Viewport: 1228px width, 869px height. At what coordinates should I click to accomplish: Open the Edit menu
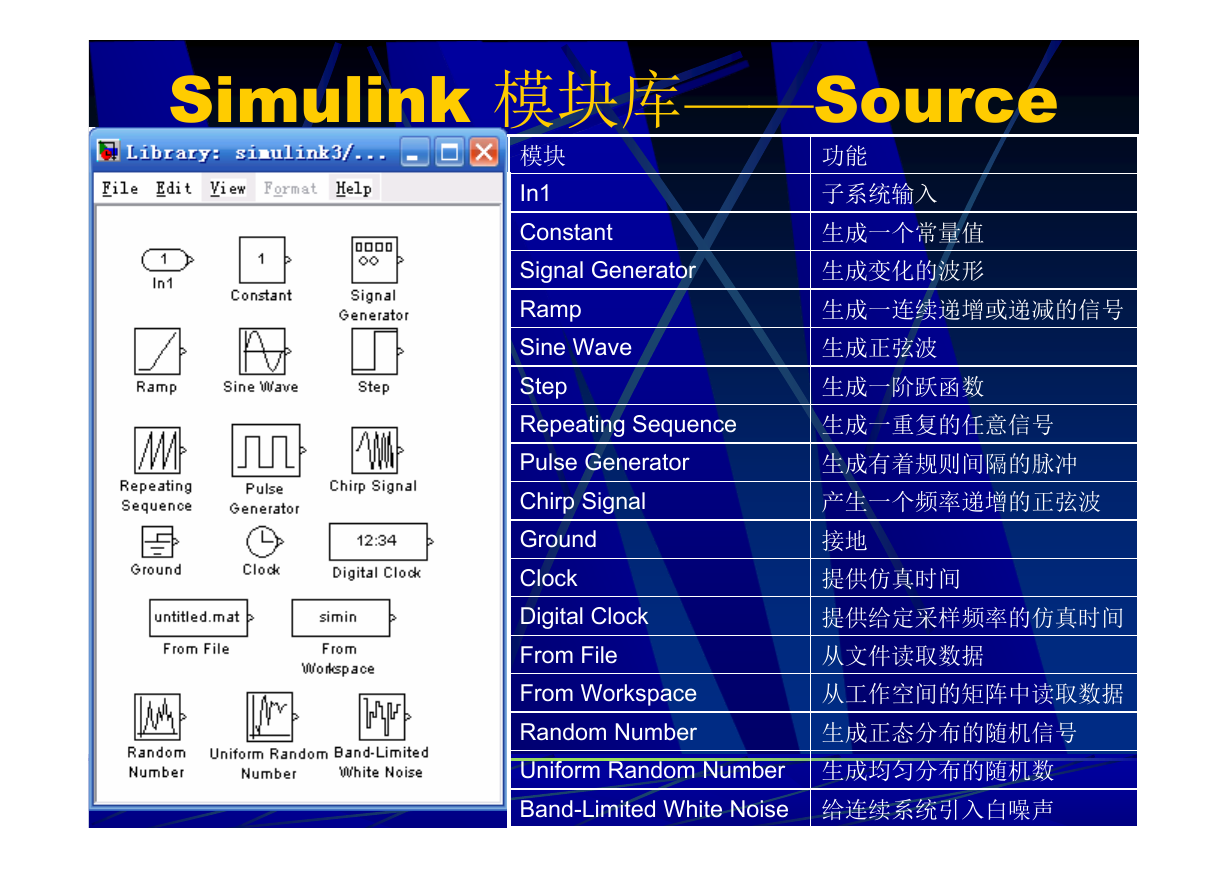174,188
